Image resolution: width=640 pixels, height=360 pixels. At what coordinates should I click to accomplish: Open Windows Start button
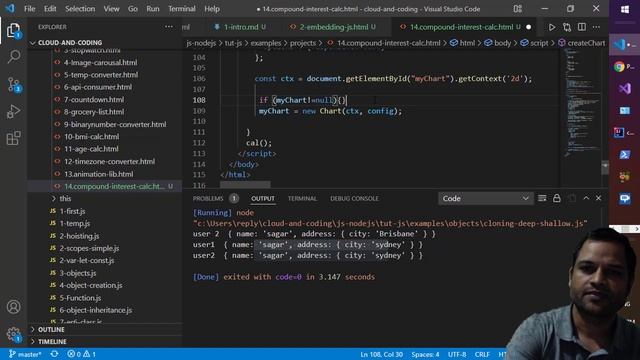click(624, 9)
